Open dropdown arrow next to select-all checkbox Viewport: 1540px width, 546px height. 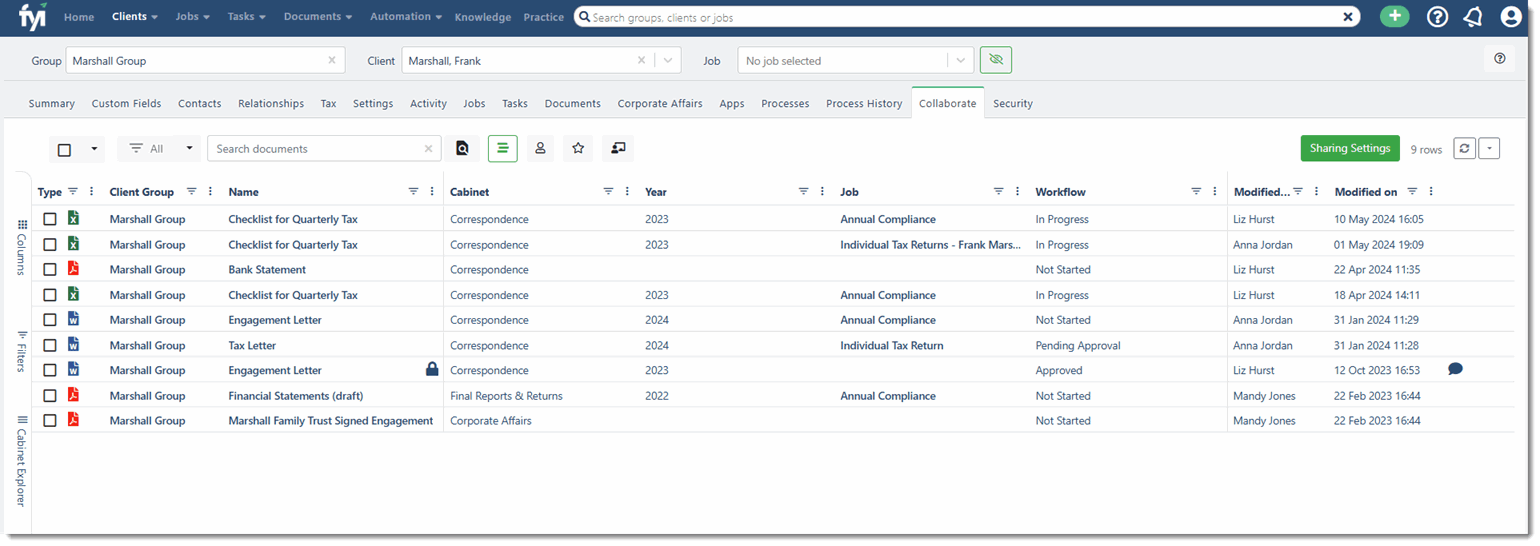[x=94, y=149]
